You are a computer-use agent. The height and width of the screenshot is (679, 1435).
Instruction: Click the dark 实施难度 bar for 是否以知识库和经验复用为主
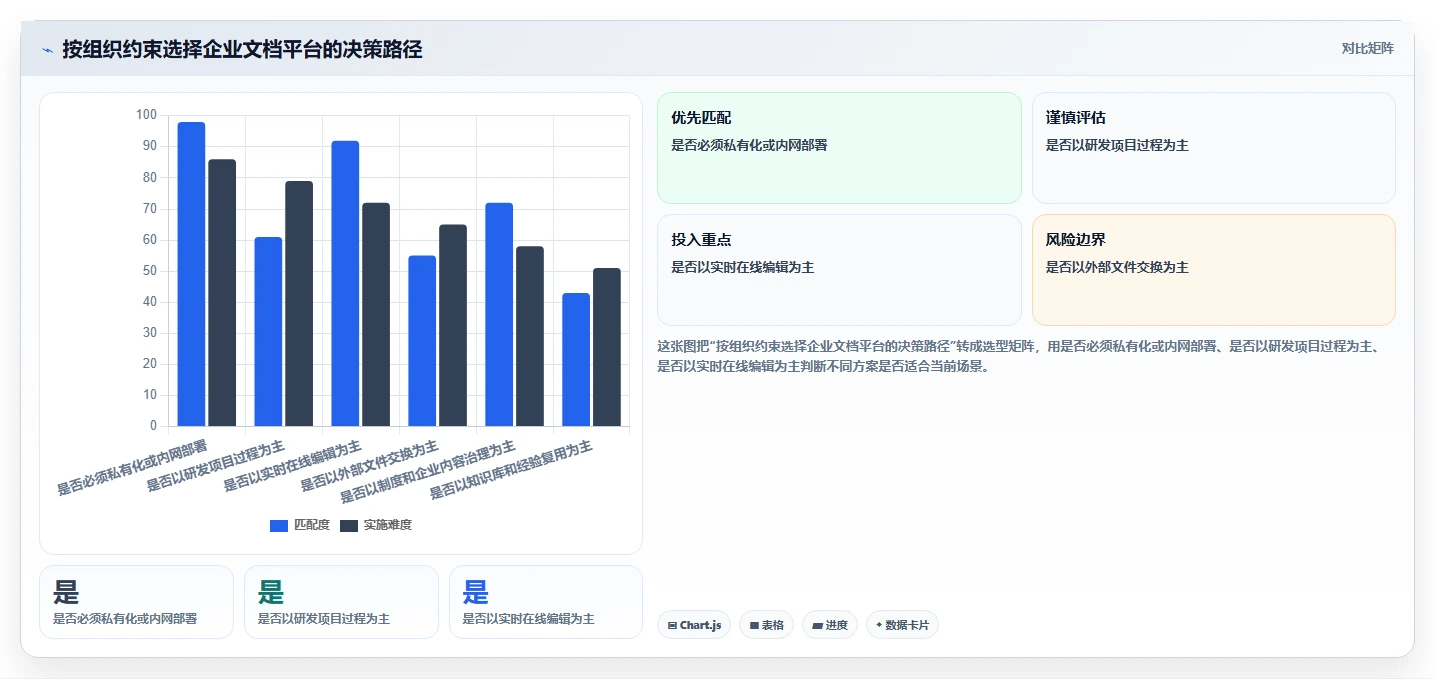(607, 347)
